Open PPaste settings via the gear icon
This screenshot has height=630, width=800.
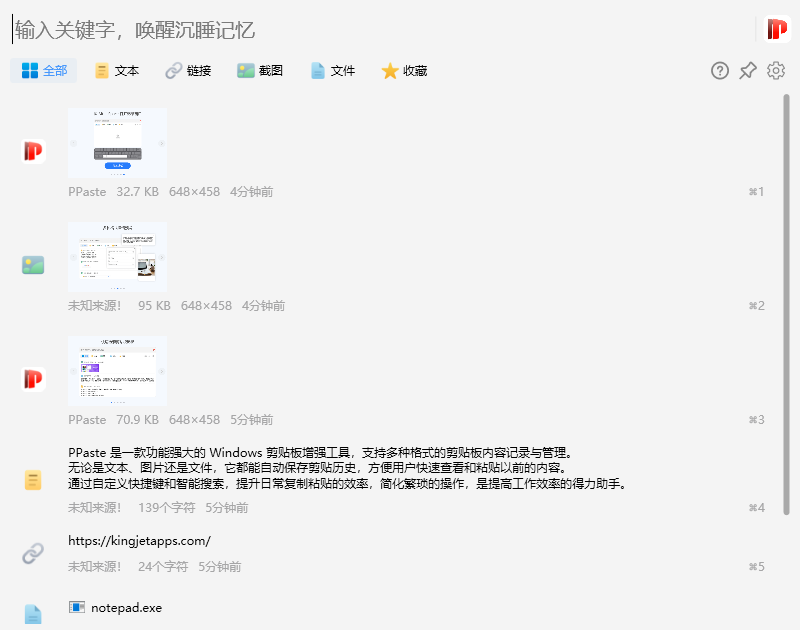click(x=776, y=71)
